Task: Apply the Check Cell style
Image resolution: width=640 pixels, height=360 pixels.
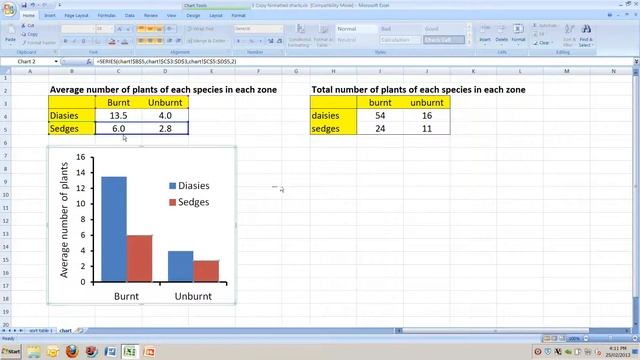Action: coord(444,40)
